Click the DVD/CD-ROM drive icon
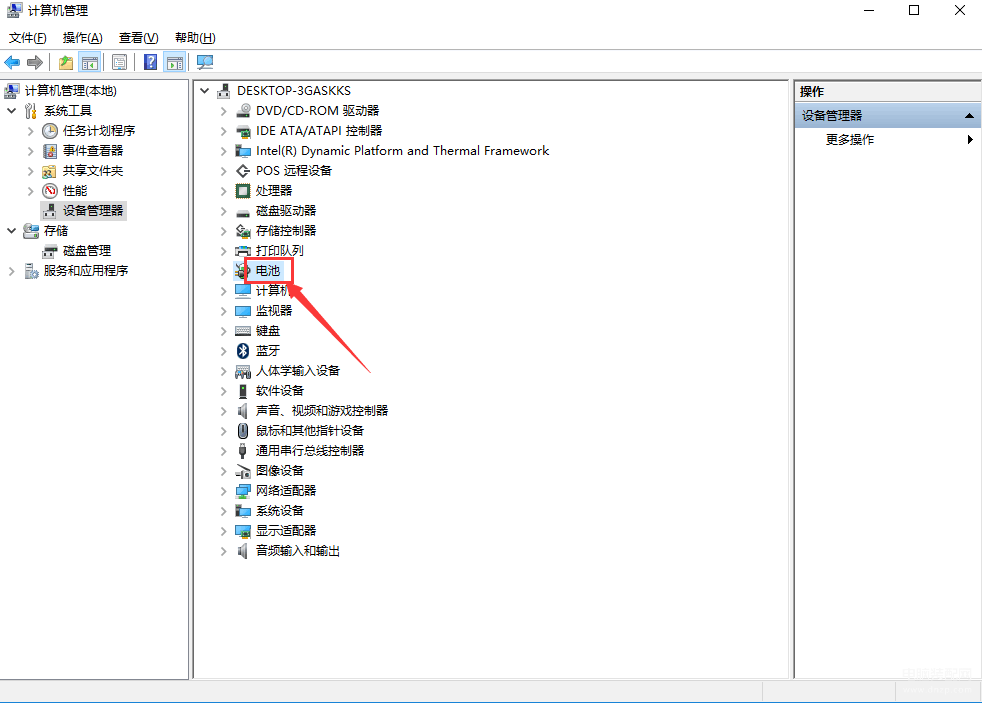 point(243,111)
